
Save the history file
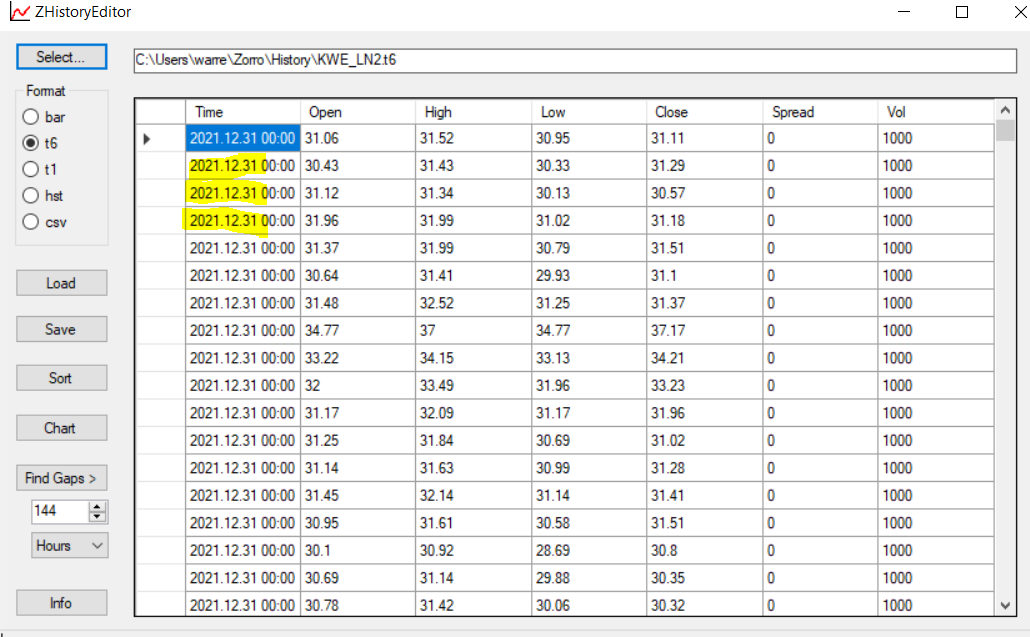(61, 329)
